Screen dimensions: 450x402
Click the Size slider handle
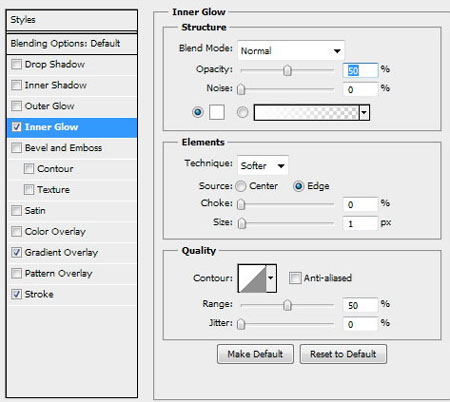click(242, 223)
